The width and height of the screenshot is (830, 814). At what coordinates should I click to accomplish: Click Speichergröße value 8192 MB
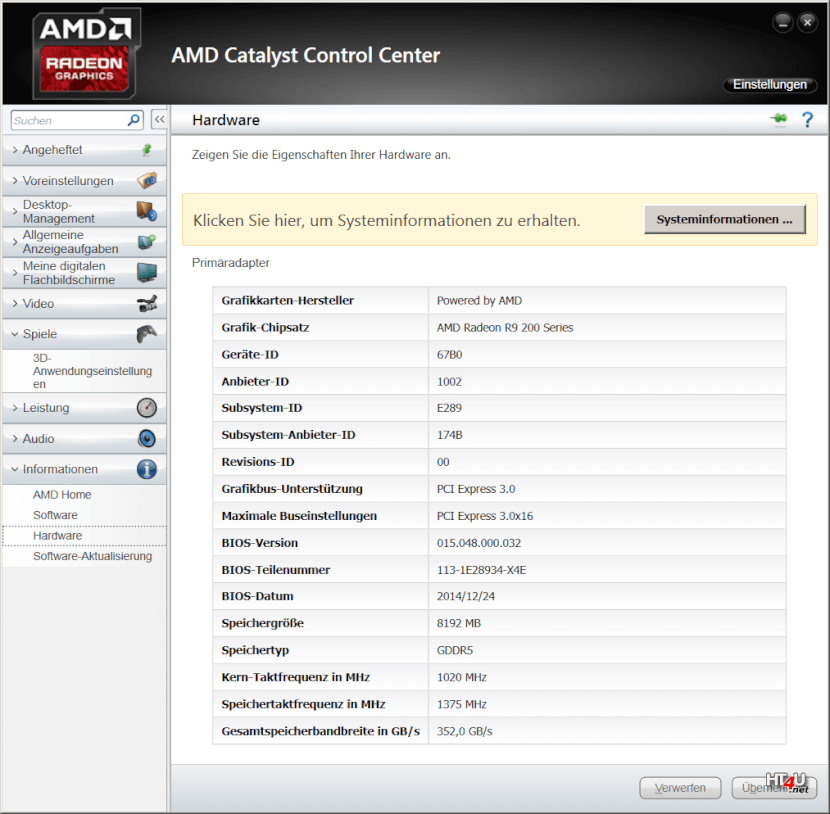coord(458,623)
